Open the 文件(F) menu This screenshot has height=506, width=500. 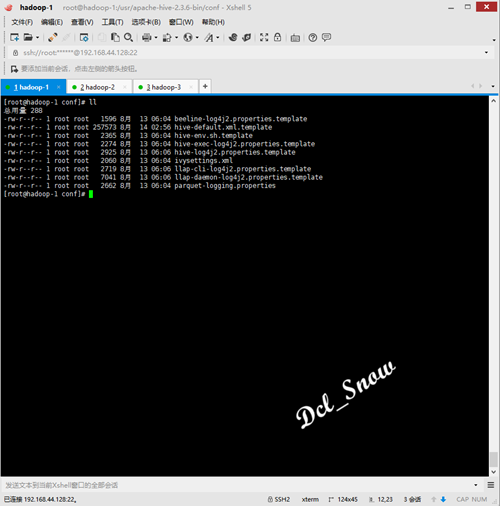[x=22, y=22]
